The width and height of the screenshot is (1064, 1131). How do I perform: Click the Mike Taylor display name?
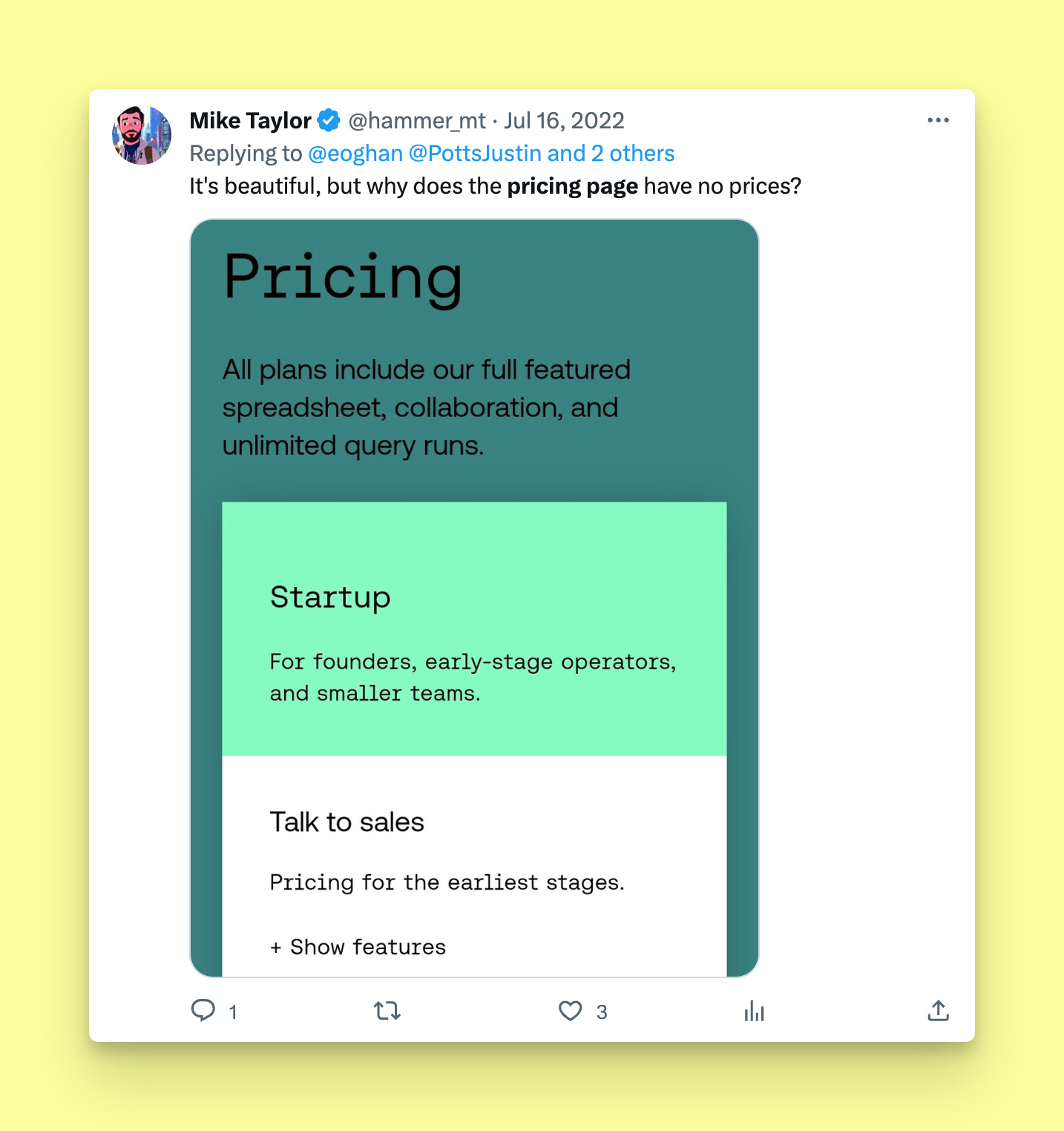(250, 119)
